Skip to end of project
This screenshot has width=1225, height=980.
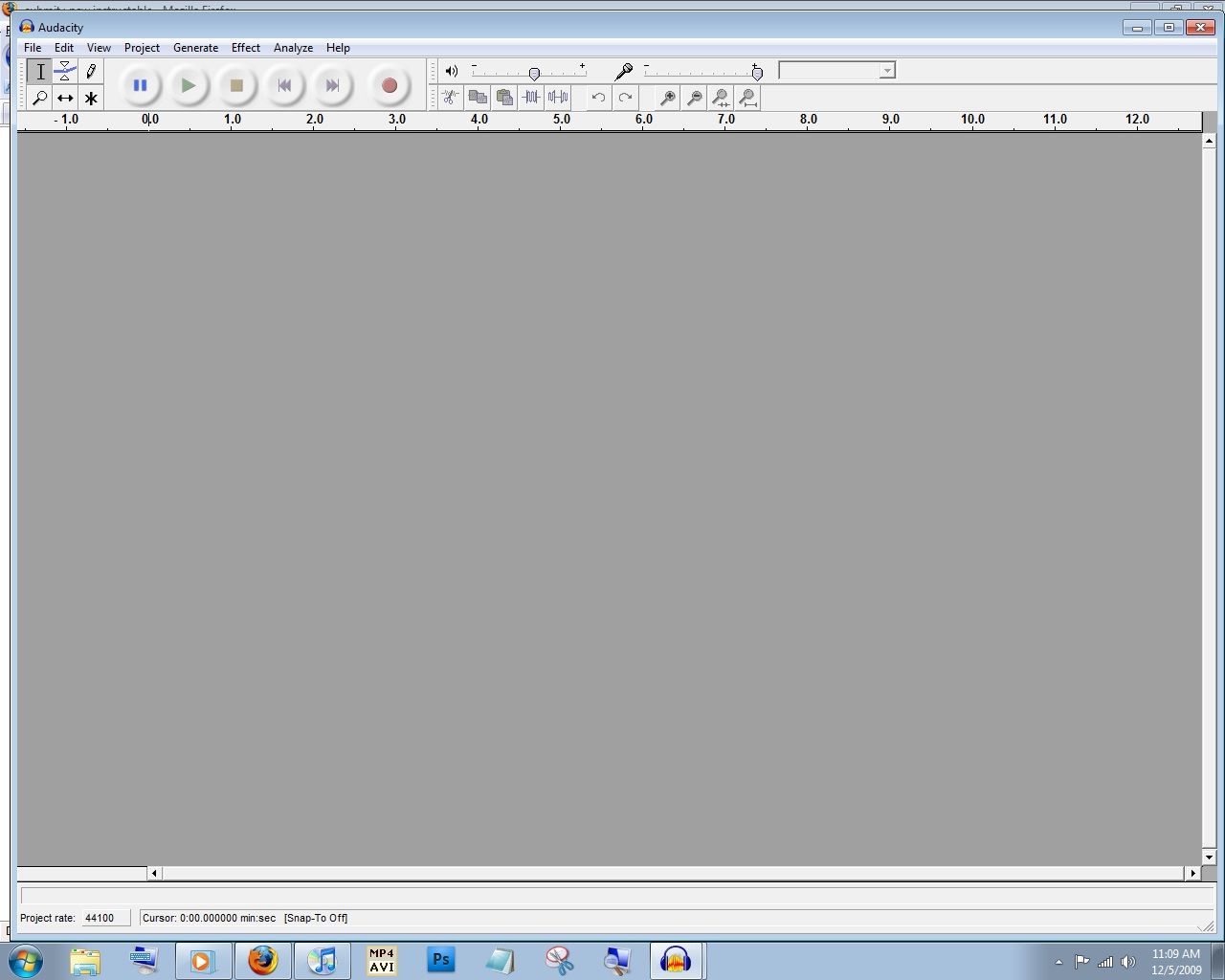332,85
